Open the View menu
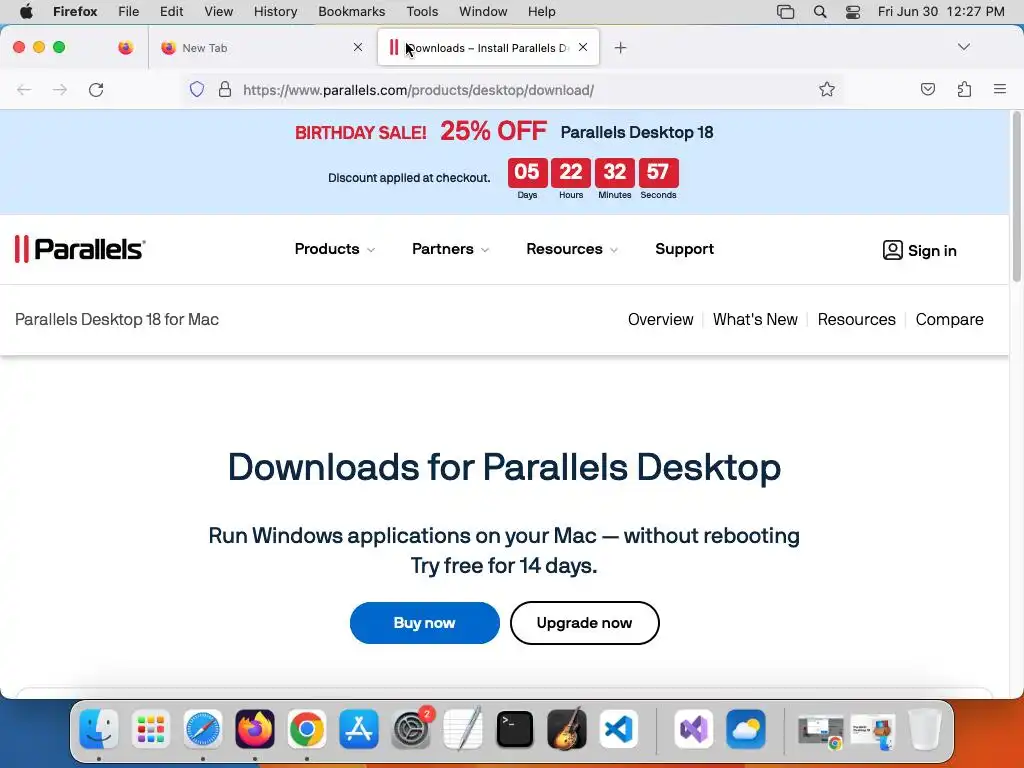This screenshot has height=768, width=1024. click(x=218, y=12)
